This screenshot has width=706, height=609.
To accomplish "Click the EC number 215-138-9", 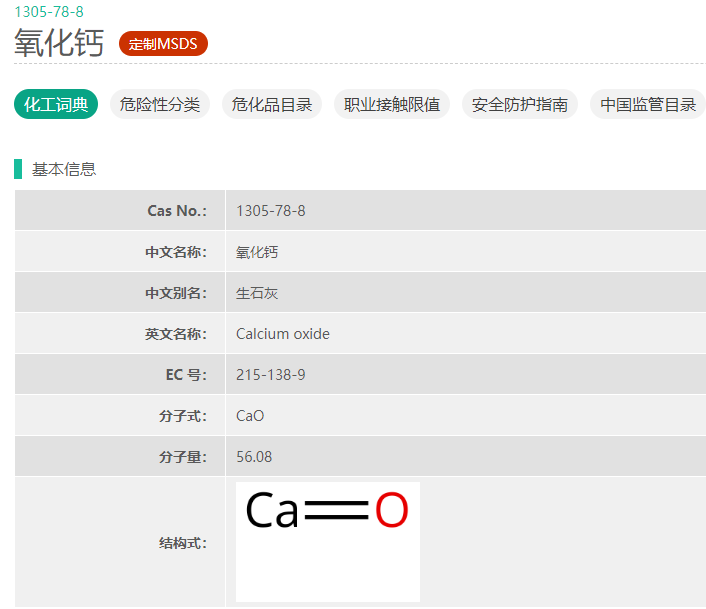I will coord(270,375).
